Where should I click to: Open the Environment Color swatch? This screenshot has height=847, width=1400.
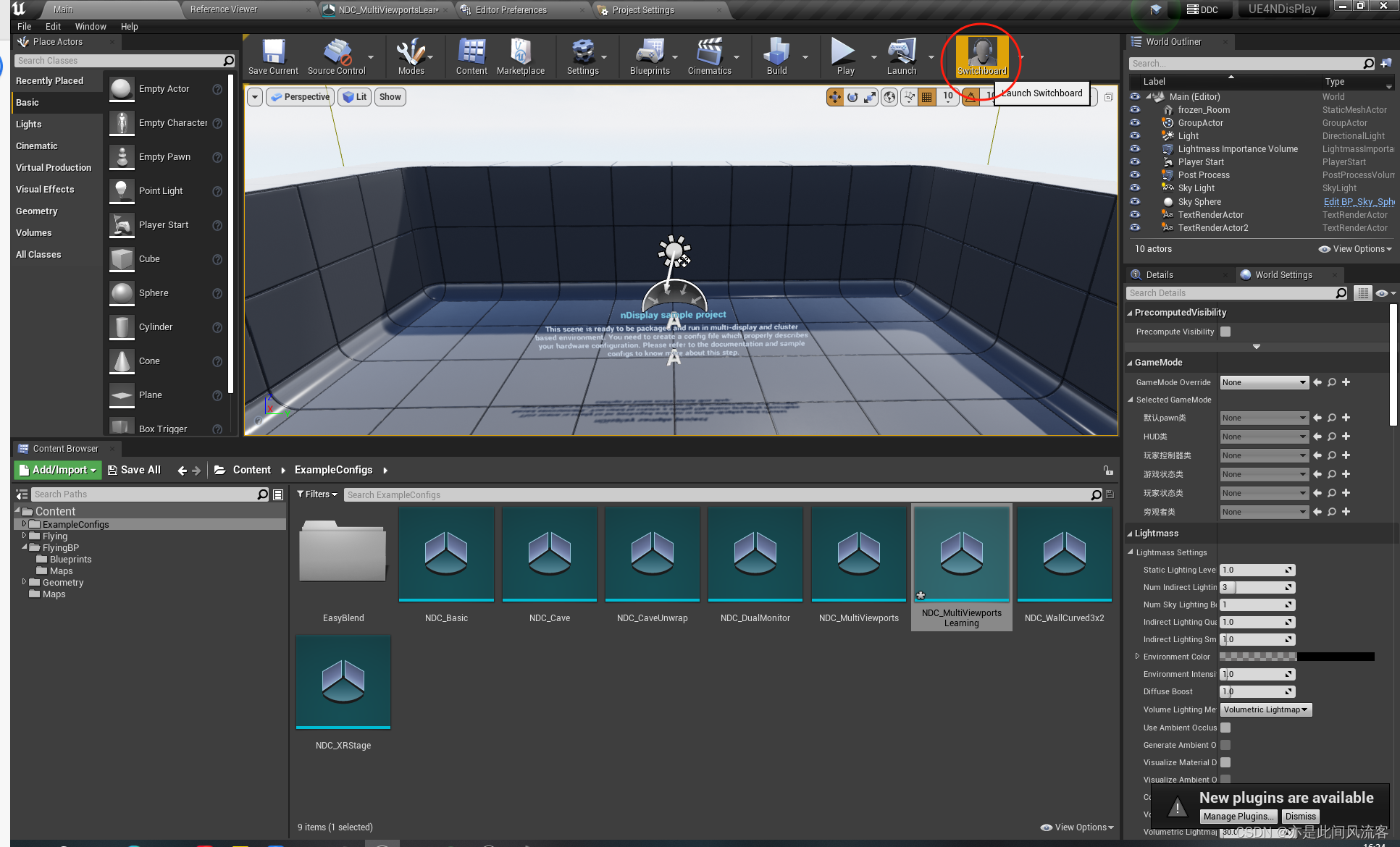1296,657
